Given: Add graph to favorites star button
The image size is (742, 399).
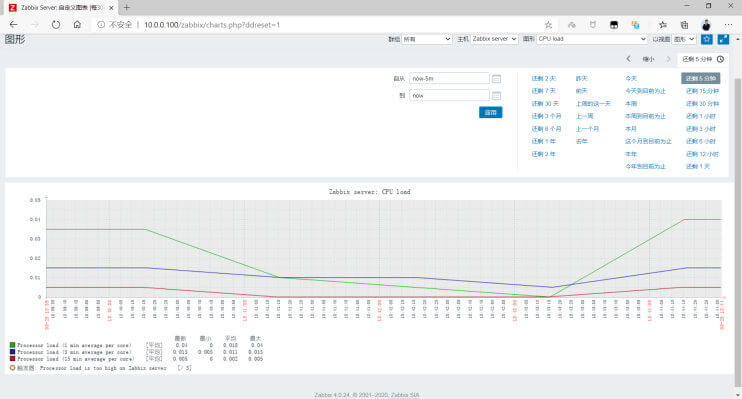Looking at the screenshot, I should point(707,39).
